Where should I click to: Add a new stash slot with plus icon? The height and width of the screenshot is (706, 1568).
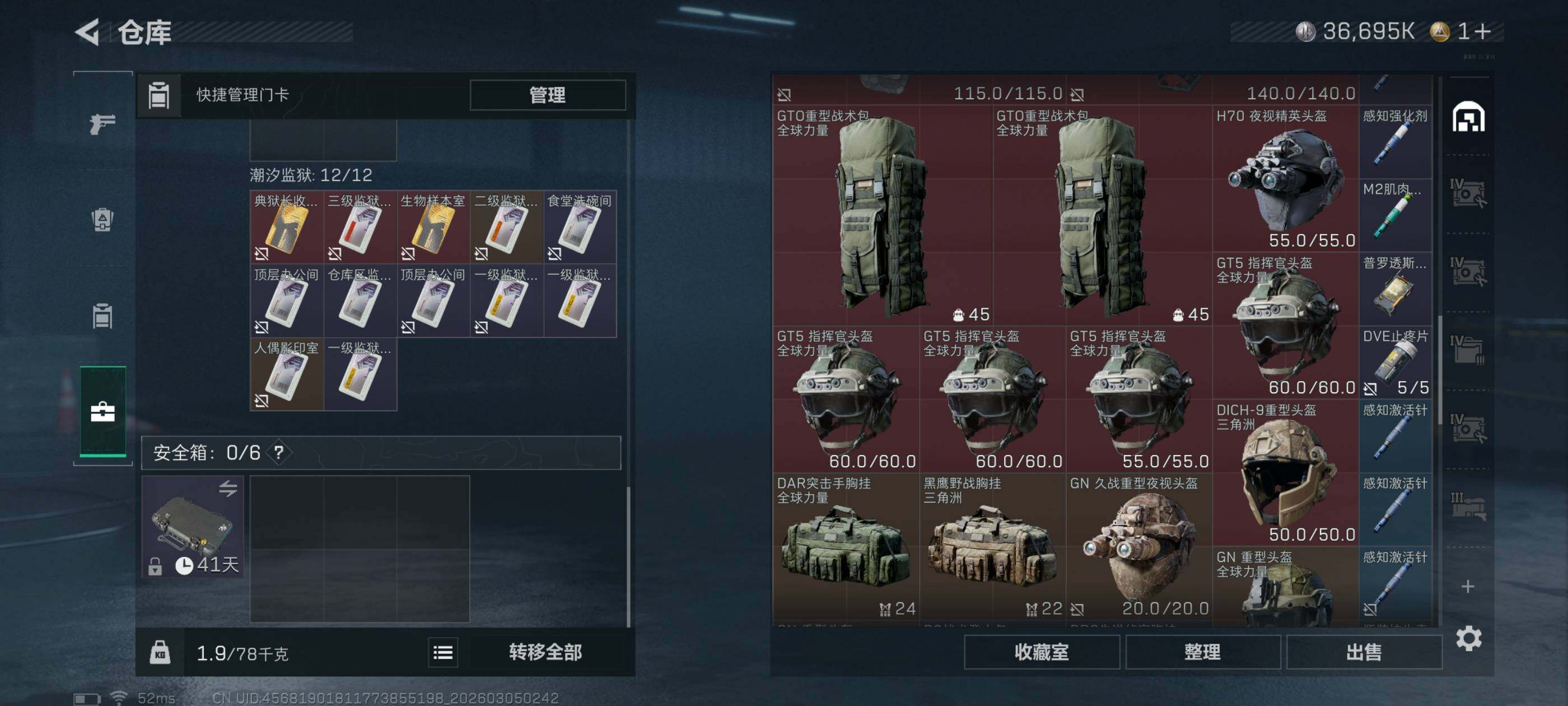pyautogui.click(x=1468, y=586)
